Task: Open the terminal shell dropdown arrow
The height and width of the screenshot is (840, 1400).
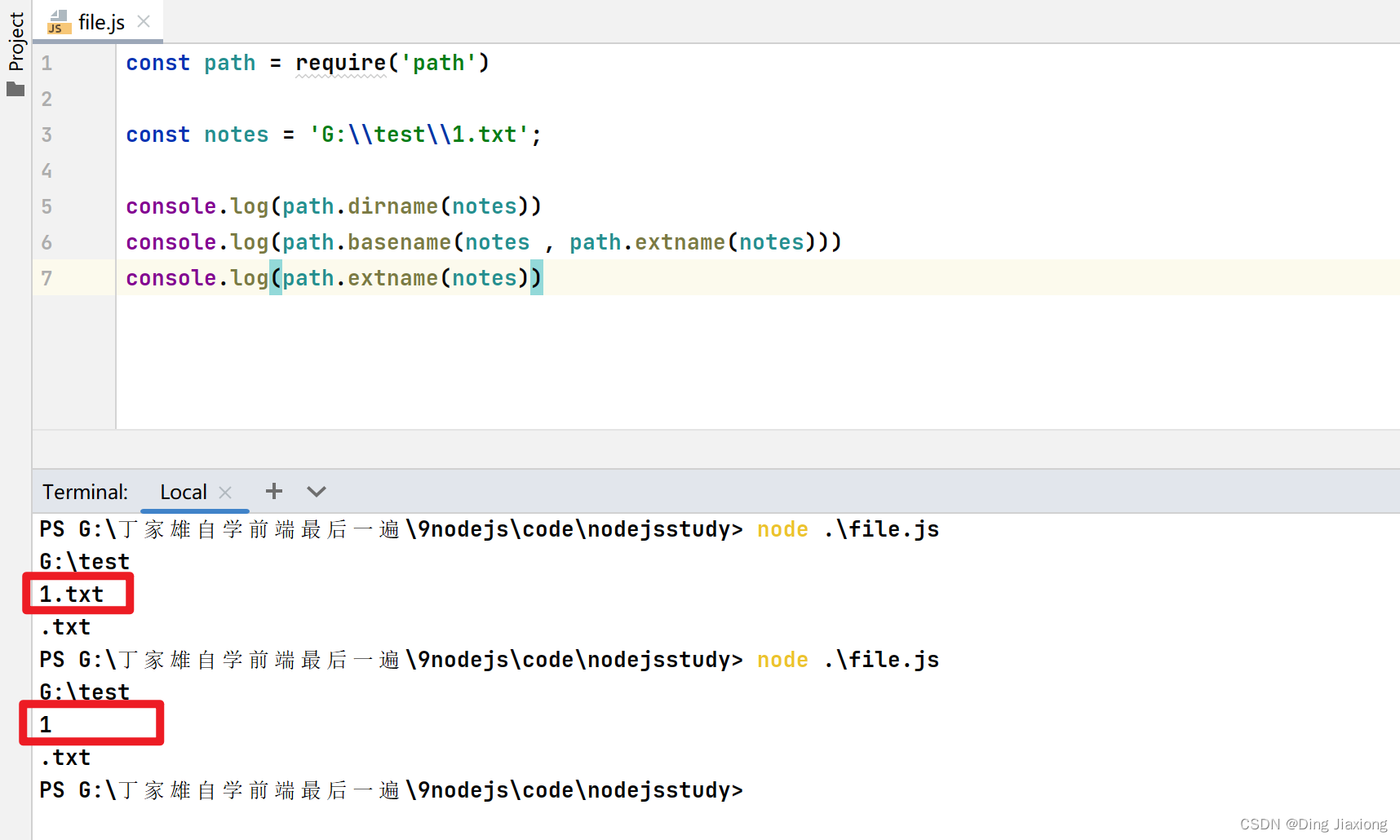Action: point(317,492)
